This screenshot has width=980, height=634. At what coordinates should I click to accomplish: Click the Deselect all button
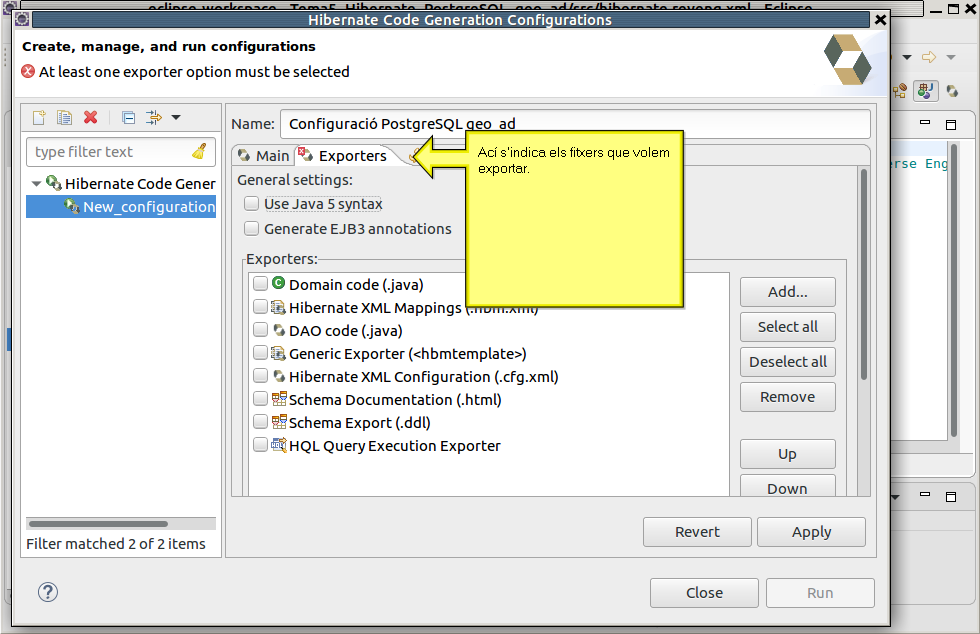tap(788, 362)
